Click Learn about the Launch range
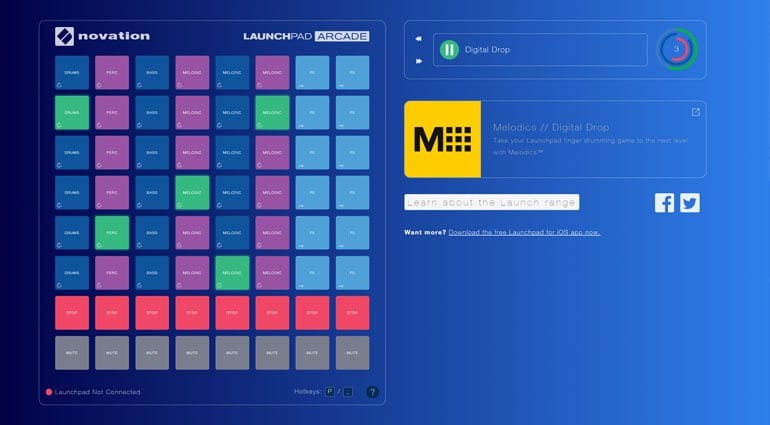Image resolution: width=770 pixels, height=425 pixels. (x=492, y=202)
